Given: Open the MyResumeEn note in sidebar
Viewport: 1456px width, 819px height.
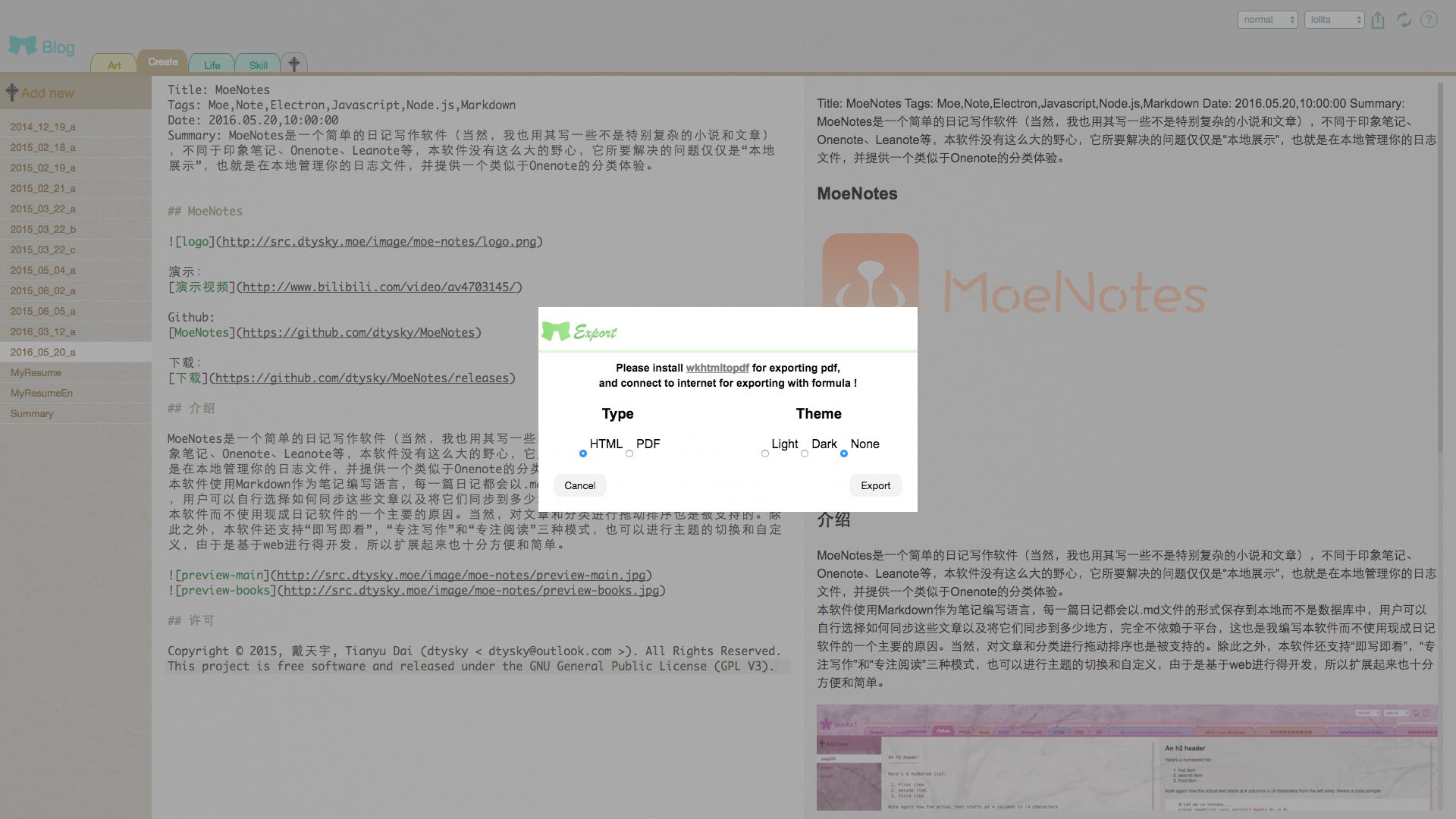Looking at the screenshot, I should tap(42, 393).
